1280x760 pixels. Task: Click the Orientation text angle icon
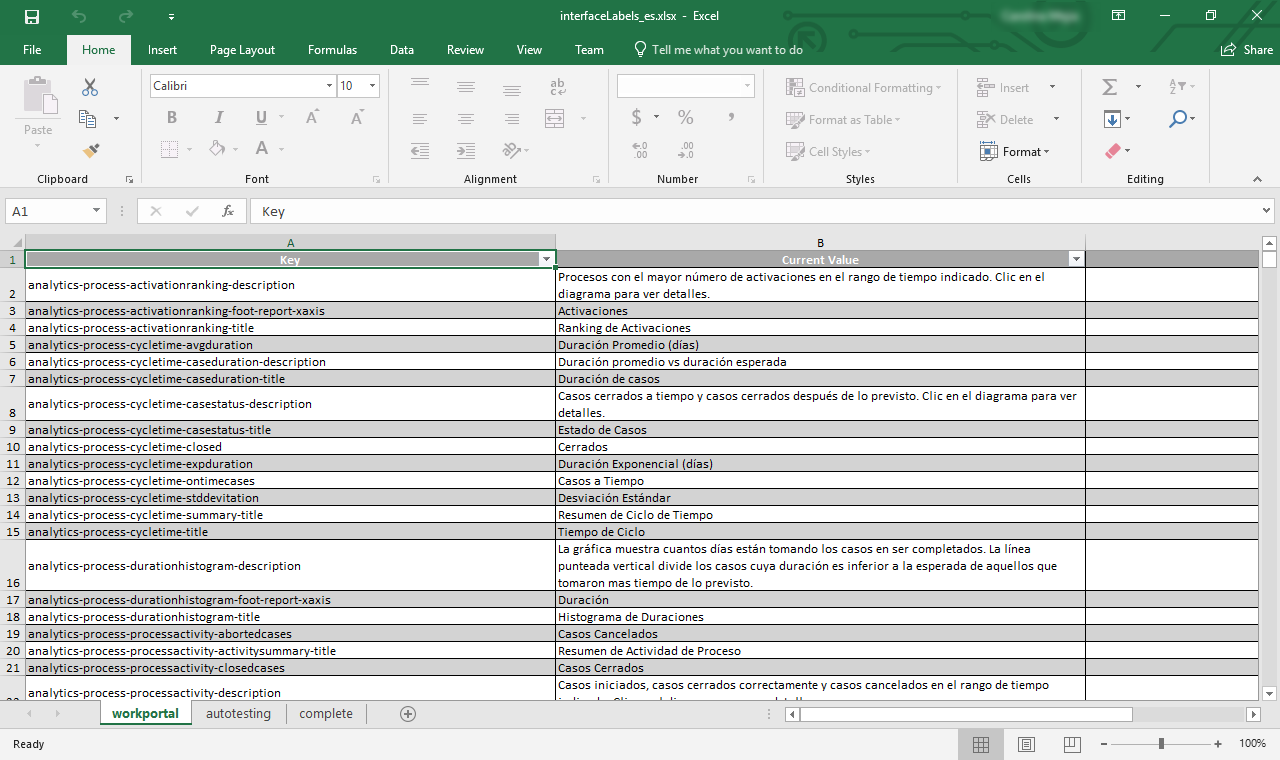click(511, 150)
